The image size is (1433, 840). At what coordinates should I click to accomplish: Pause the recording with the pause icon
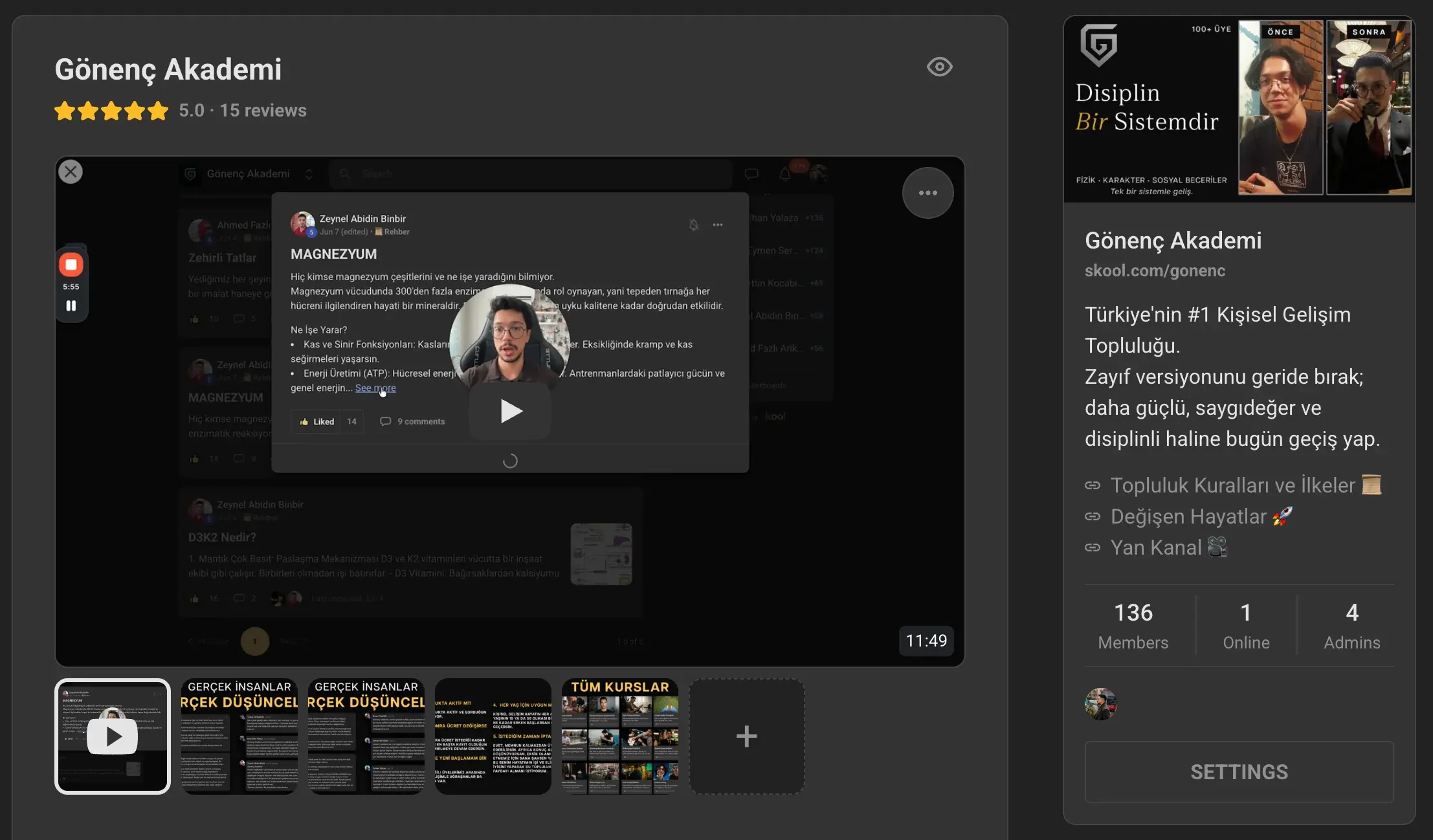(71, 305)
